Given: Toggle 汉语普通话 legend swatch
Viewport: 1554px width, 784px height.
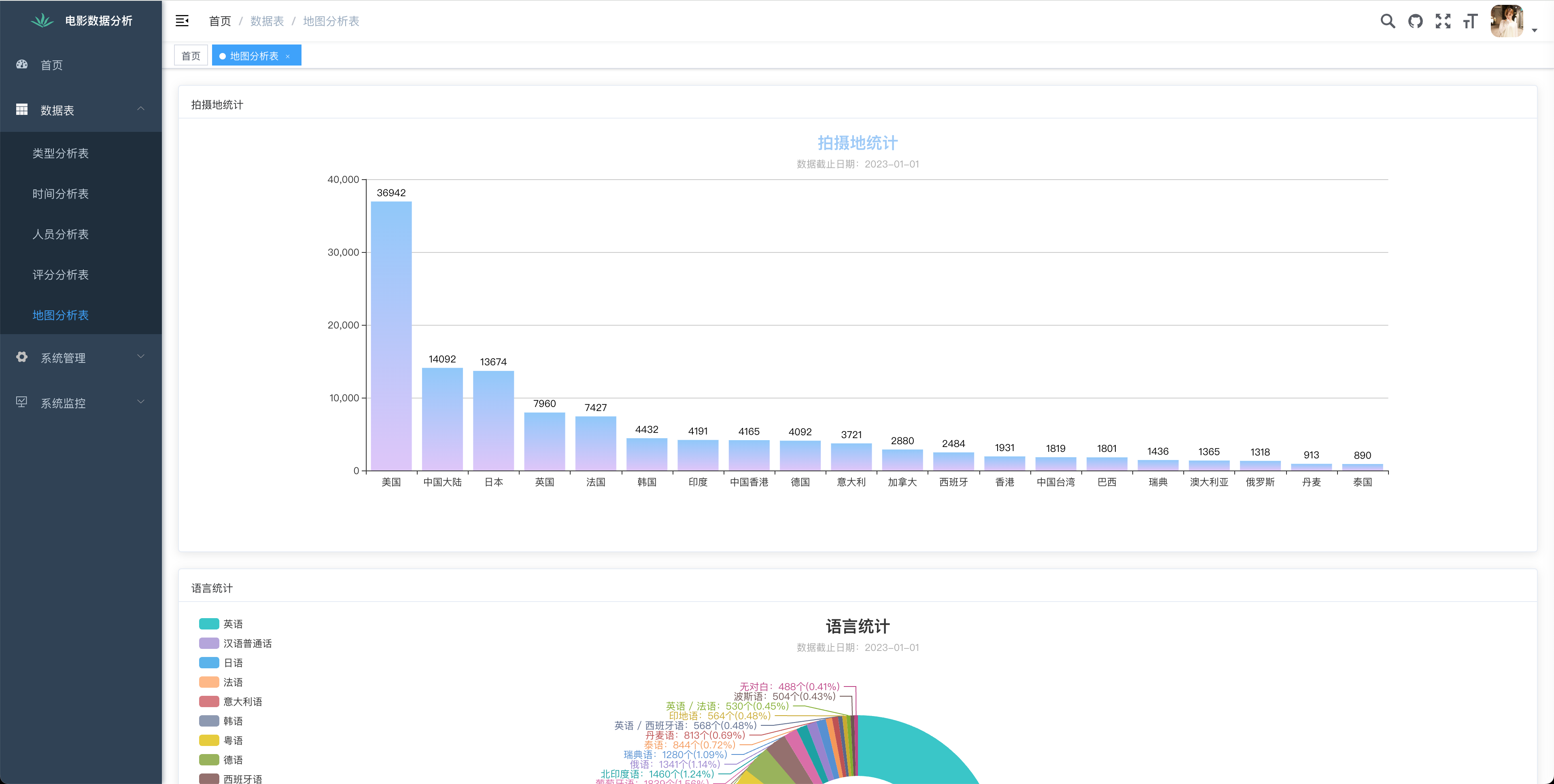Looking at the screenshot, I should pyautogui.click(x=209, y=643).
